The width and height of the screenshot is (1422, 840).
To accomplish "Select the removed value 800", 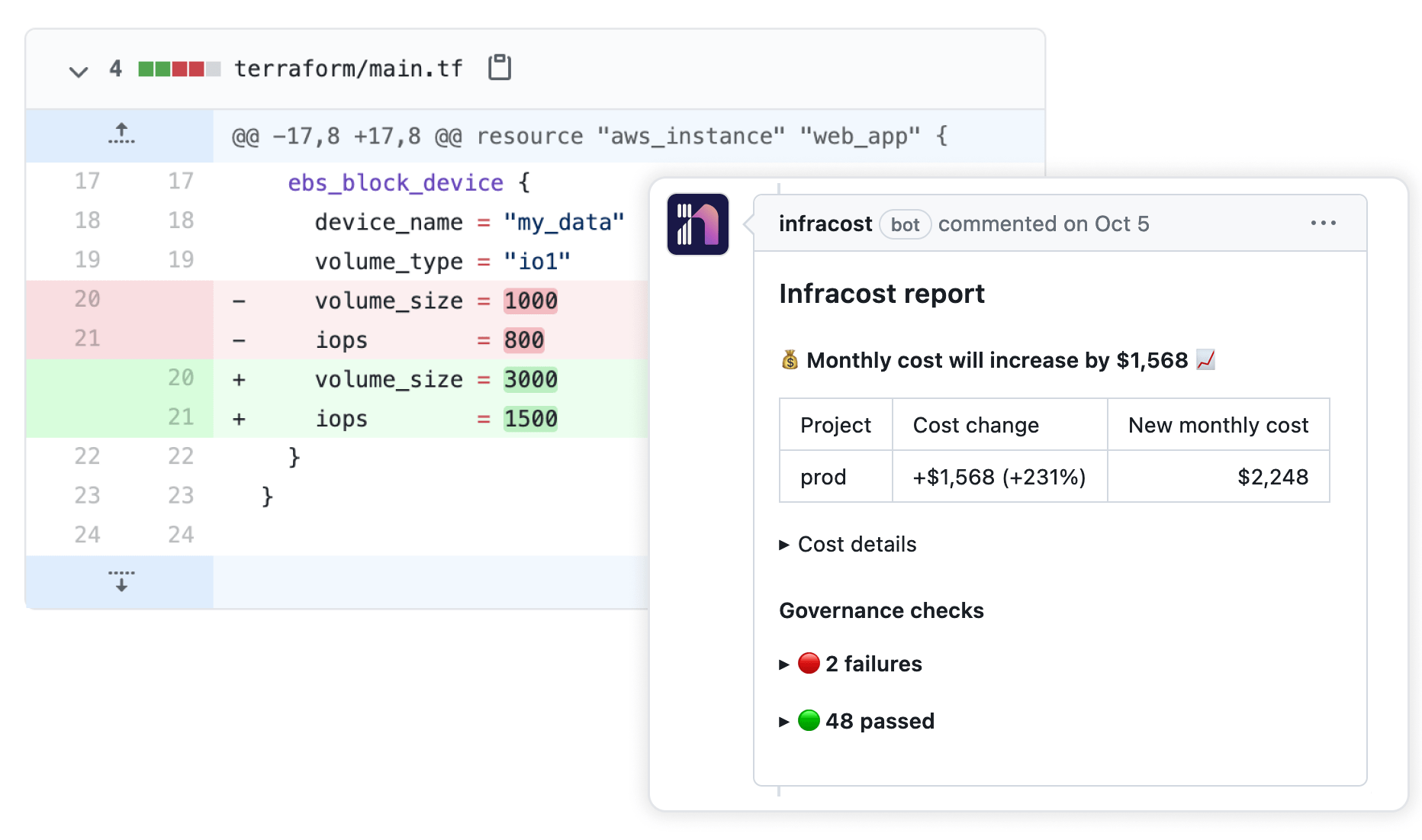I will pyautogui.click(x=524, y=340).
